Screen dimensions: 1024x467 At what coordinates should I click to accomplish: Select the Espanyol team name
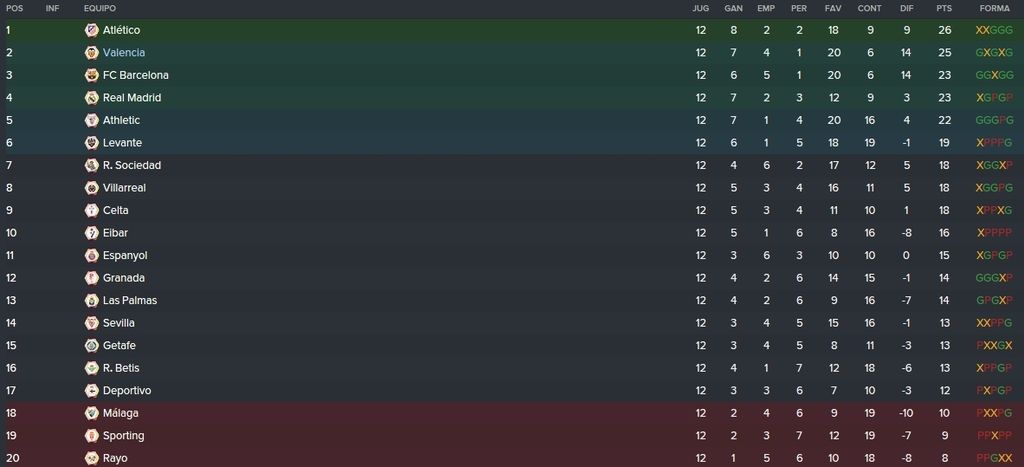(x=125, y=255)
